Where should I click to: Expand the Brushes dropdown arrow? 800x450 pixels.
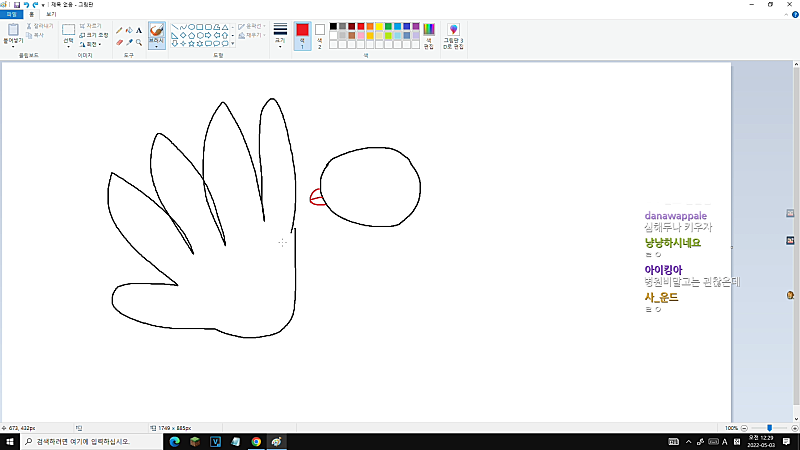pos(157,46)
